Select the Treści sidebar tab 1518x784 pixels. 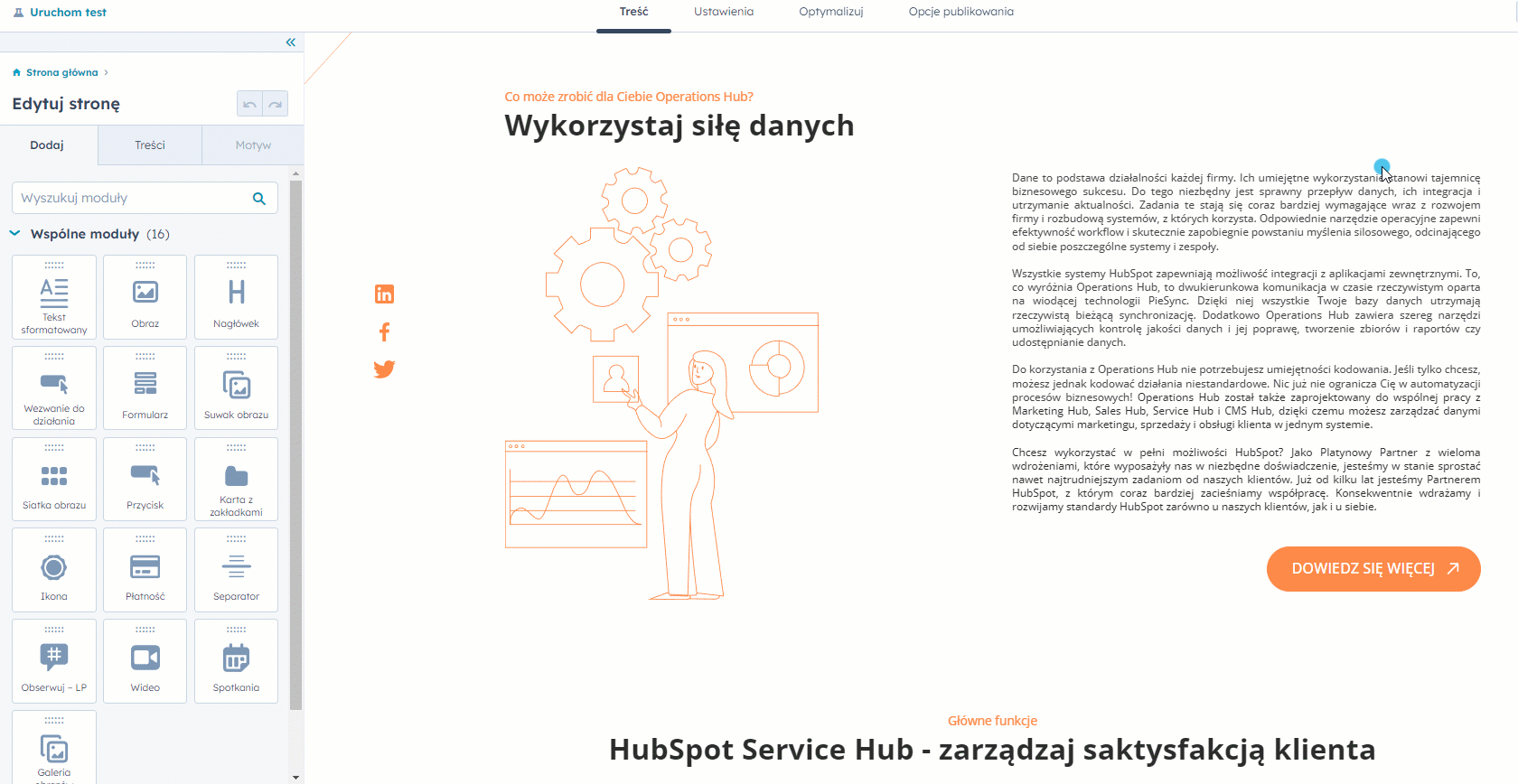click(150, 145)
